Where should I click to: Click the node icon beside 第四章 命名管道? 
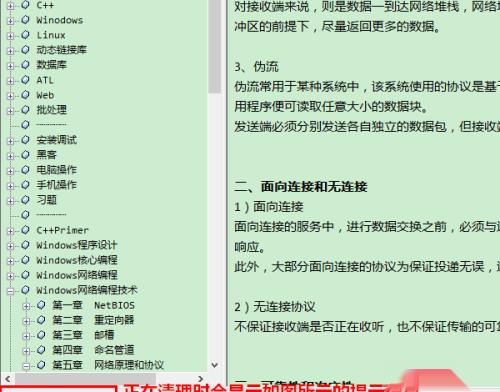click(41, 350)
